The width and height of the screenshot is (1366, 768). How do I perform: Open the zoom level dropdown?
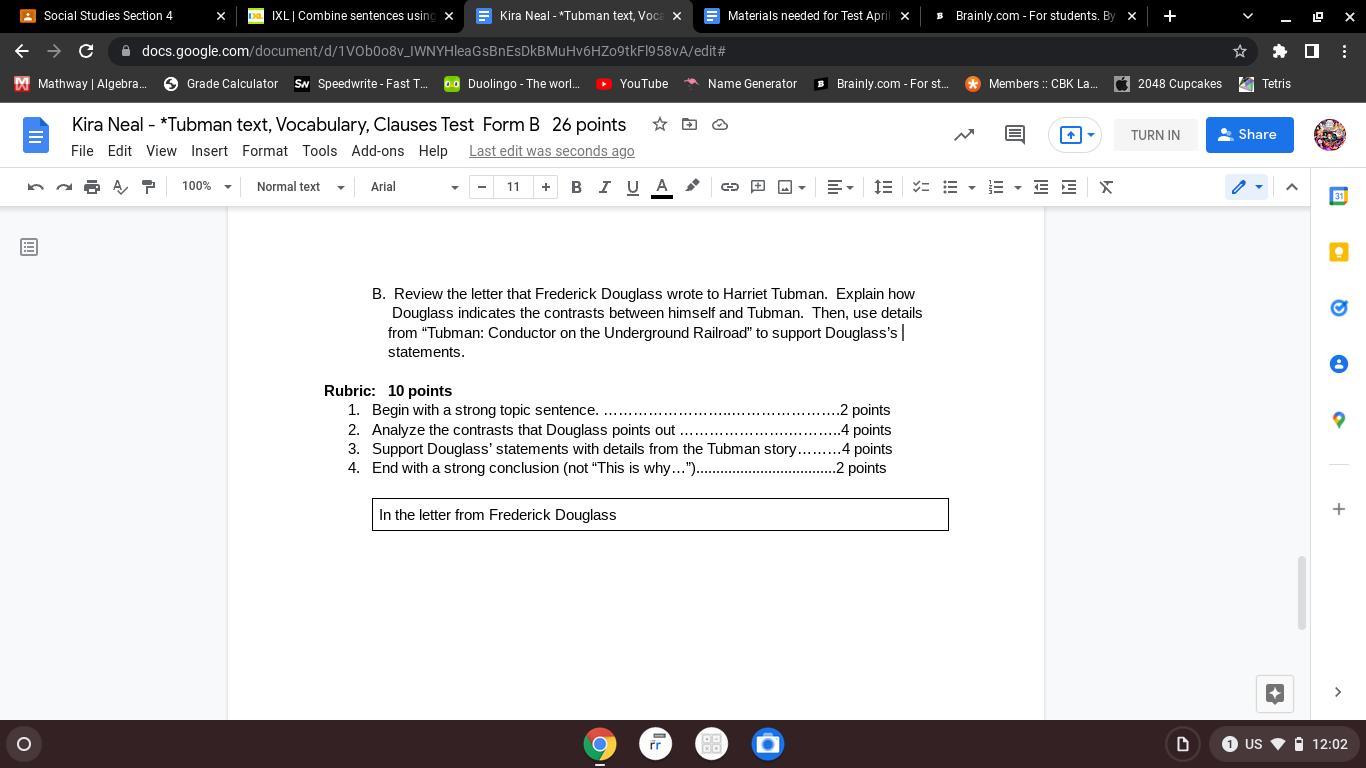[x=207, y=187]
